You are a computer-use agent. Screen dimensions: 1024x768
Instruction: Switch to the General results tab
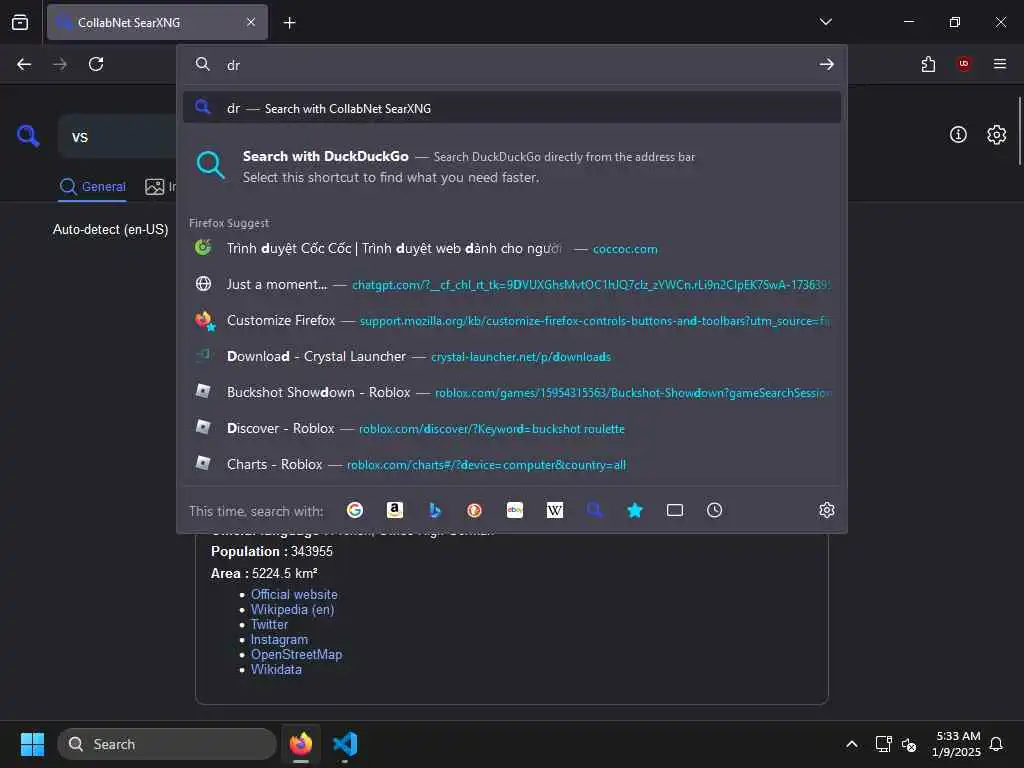pyautogui.click(x=92, y=187)
